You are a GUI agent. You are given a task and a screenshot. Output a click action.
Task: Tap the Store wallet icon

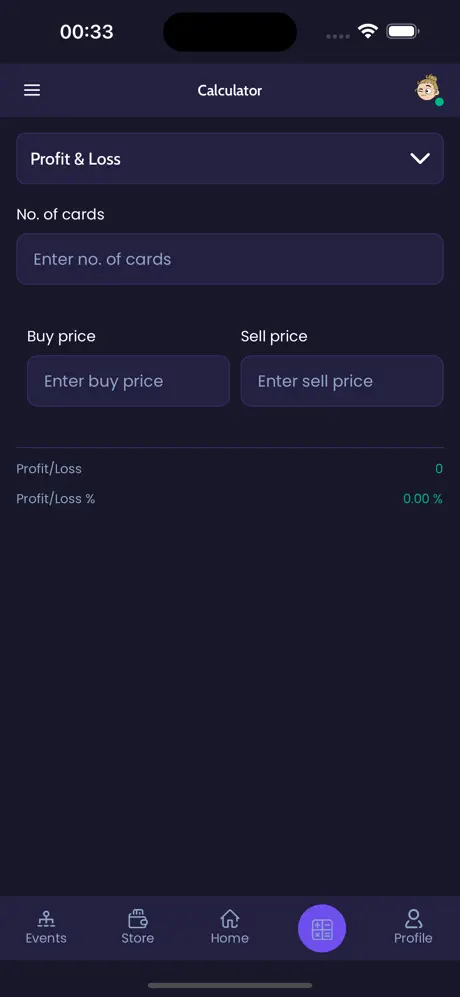pyautogui.click(x=137, y=918)
